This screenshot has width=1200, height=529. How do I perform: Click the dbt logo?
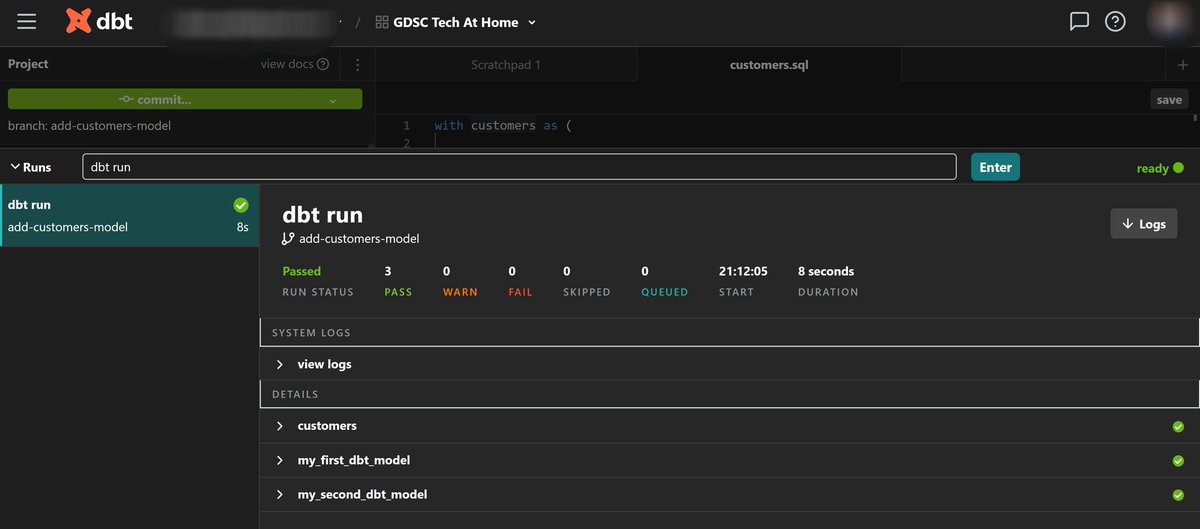pyautogui.click(x=99, y=21)
